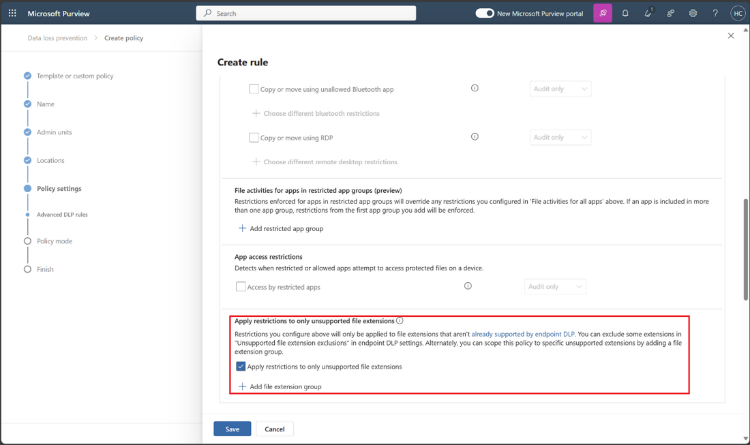The image size is (750, 445).
Task: Toggle New Microsoft Purview portal switch
Action: coord(485,13)
